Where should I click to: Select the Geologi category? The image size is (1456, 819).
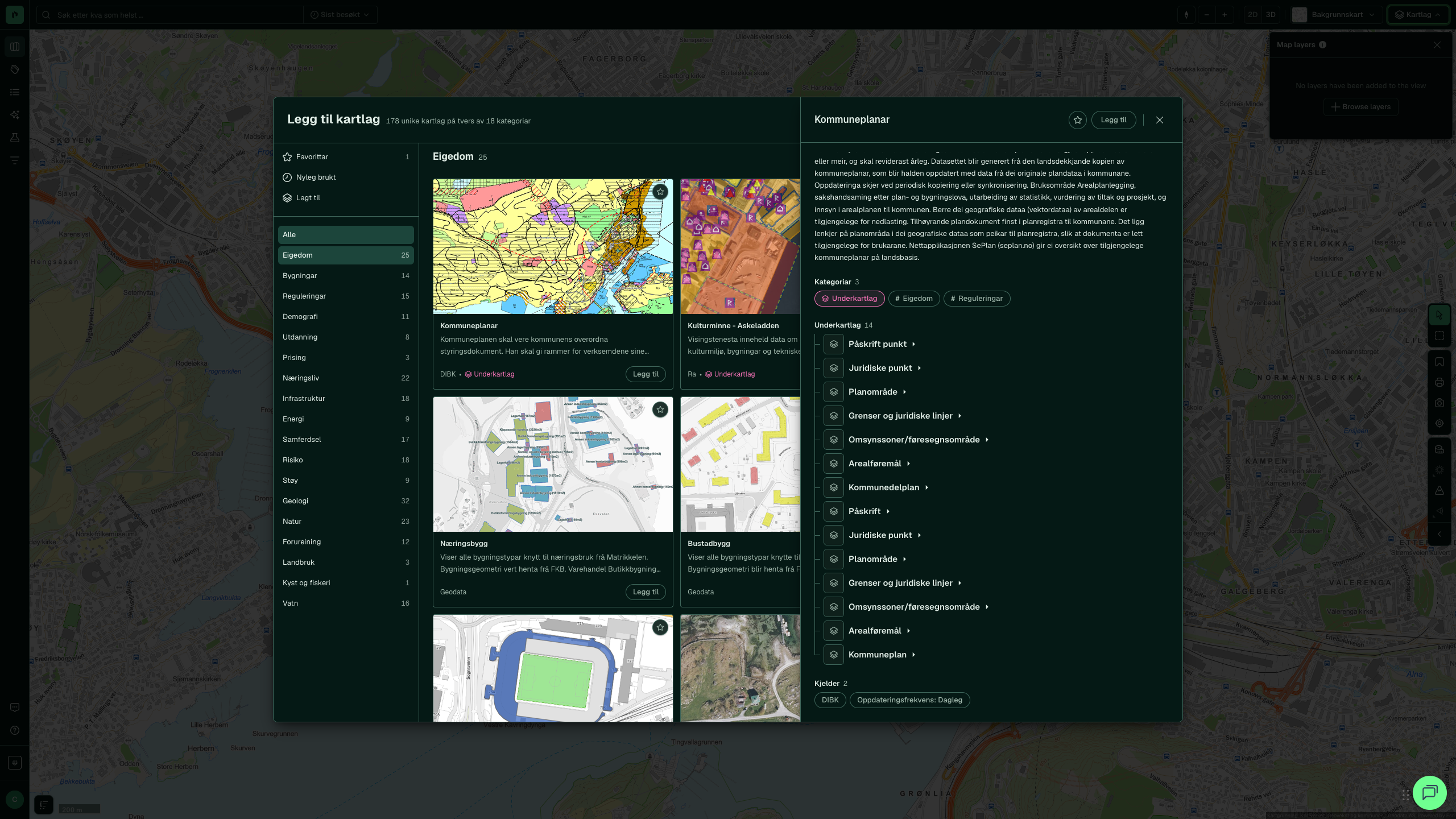click(x=346, y=501)
